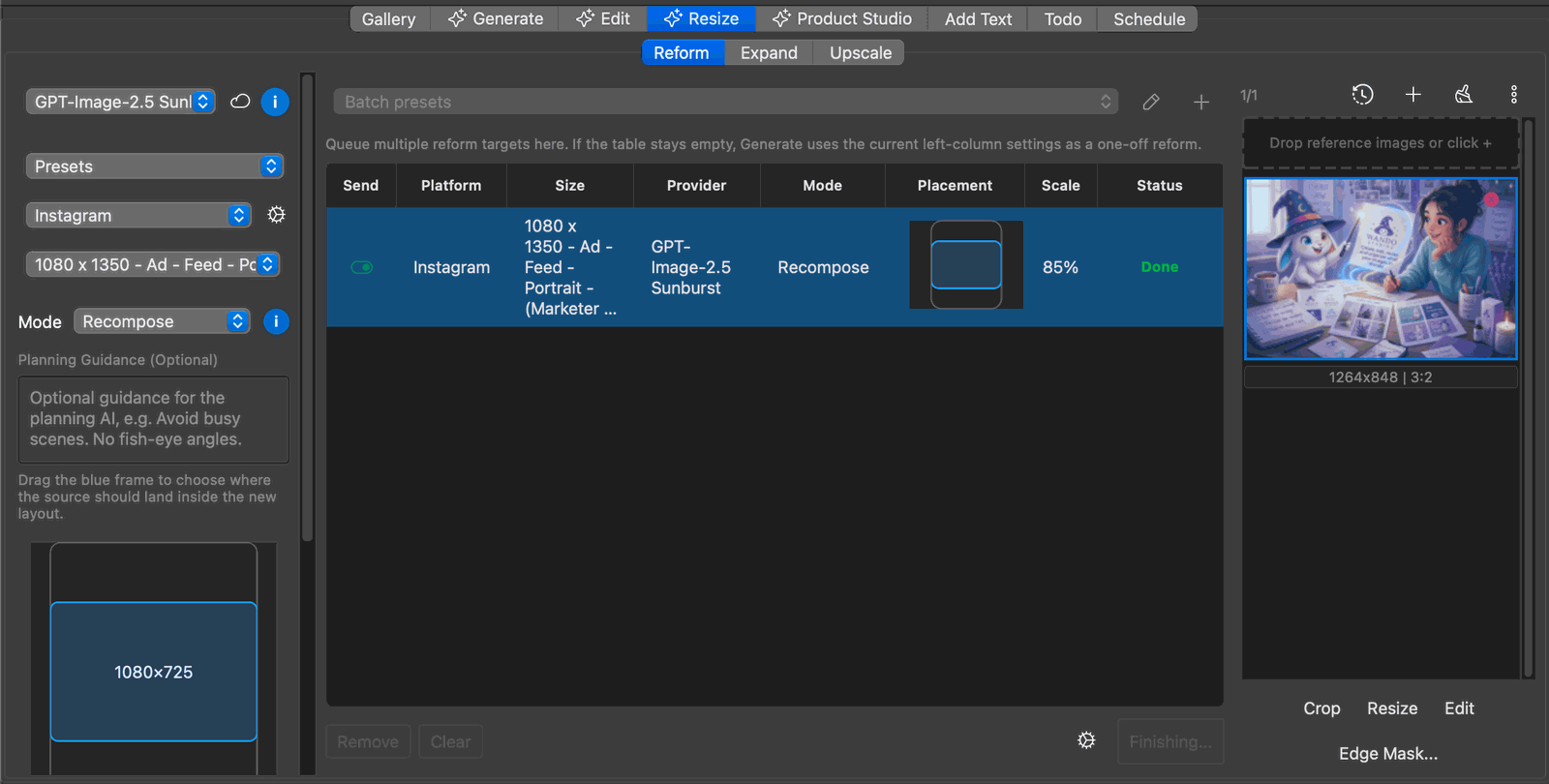Toggle the Send switch for the Instagram row
The width and height of the screenshot is (1549, 784).
362,267
